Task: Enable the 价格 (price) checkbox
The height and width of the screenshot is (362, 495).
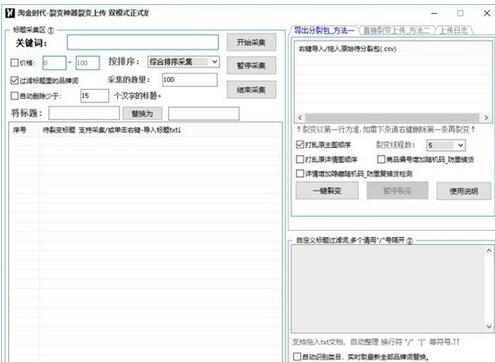Action: 14,62
